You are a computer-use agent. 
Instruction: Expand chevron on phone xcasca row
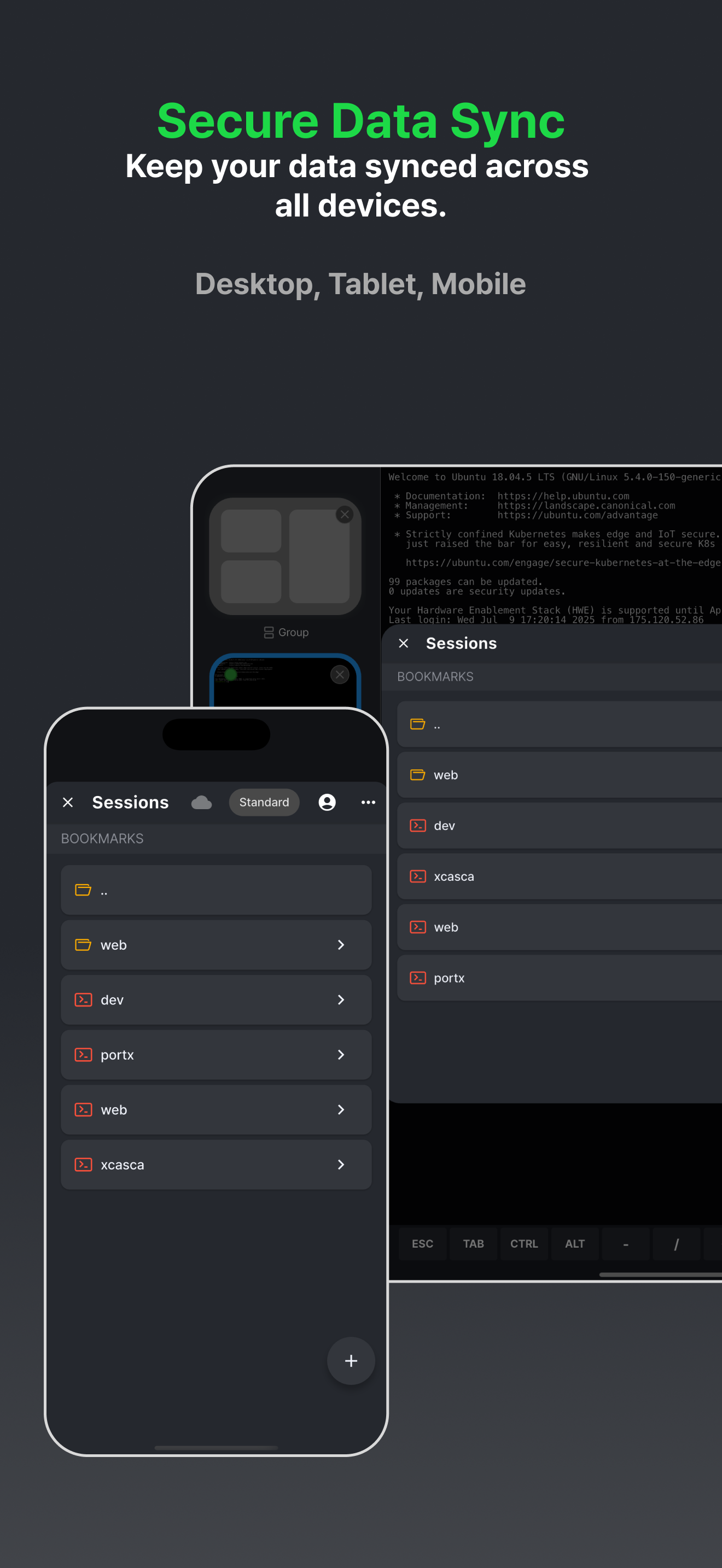coord(341,1165)
